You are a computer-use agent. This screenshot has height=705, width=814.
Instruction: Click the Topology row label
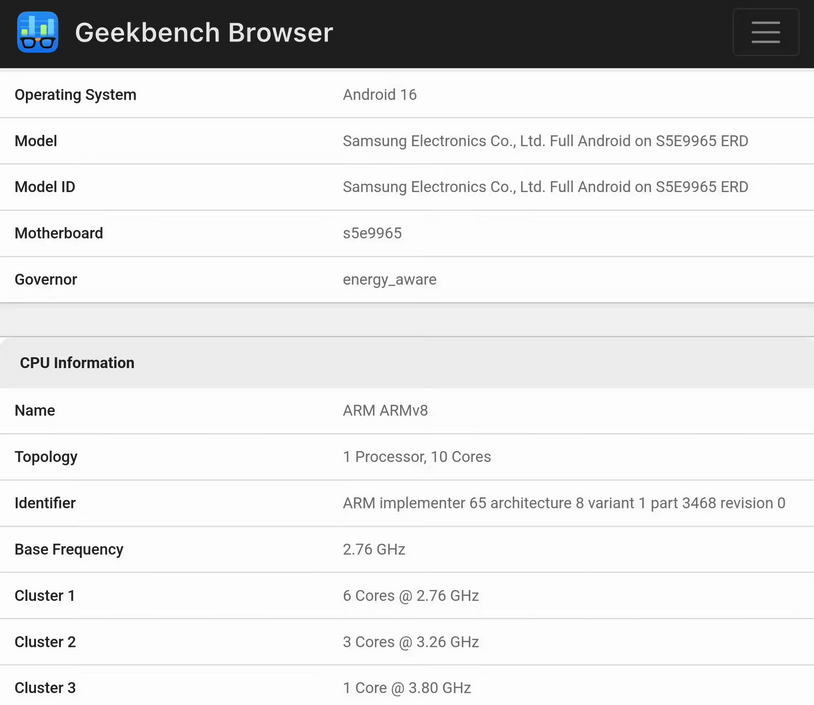tap(46, 457)
